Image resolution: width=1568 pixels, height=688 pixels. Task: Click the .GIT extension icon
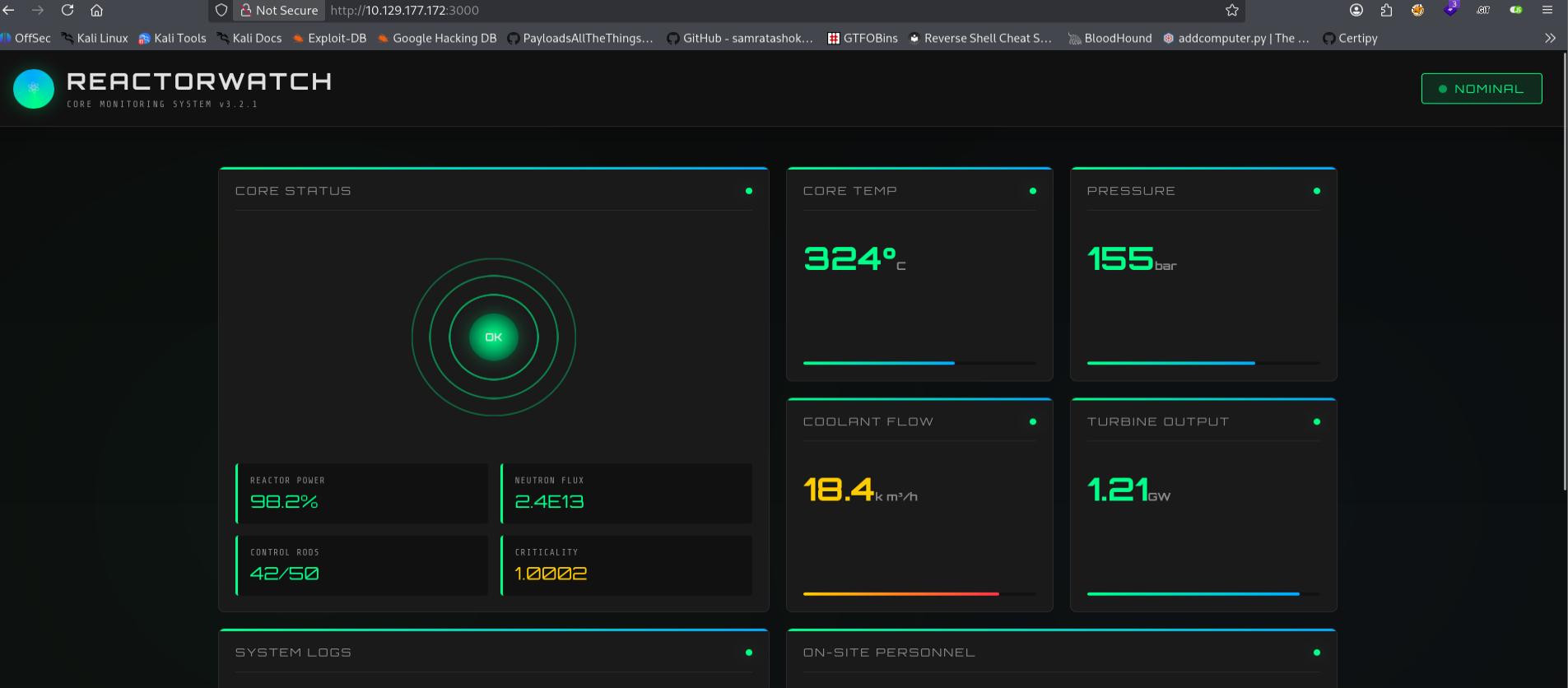(x=1483, y=10)
